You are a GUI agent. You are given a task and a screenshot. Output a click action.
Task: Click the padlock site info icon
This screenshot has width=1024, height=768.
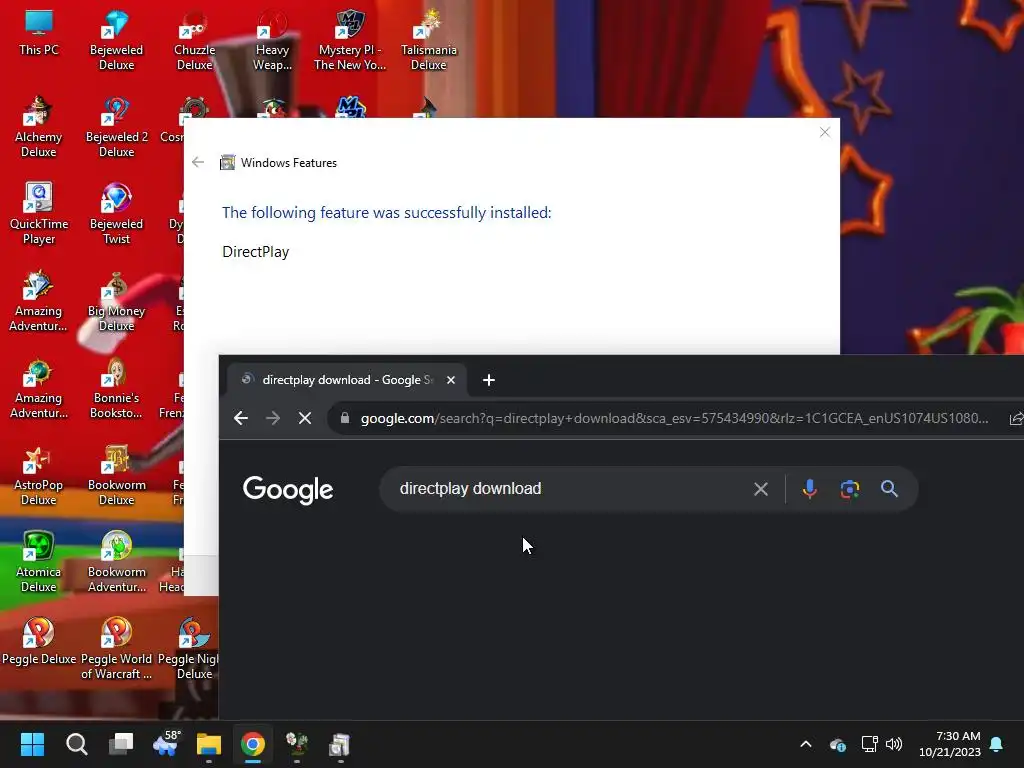(x=345, y=418)
